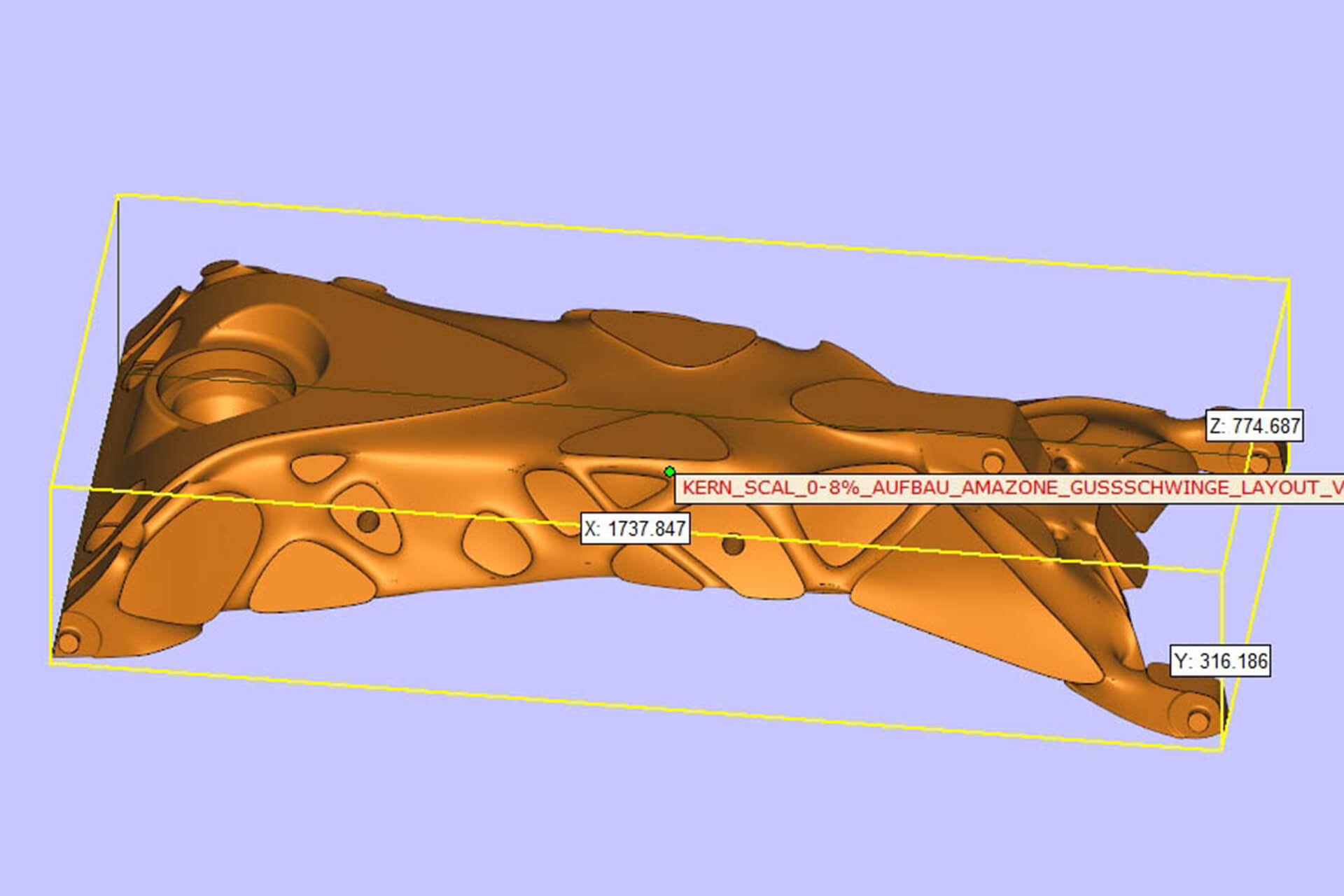Screen dimensions: 1344x896
Task: Click the X: 1737.847 dimension label
Action: click(x=636, y=528)
